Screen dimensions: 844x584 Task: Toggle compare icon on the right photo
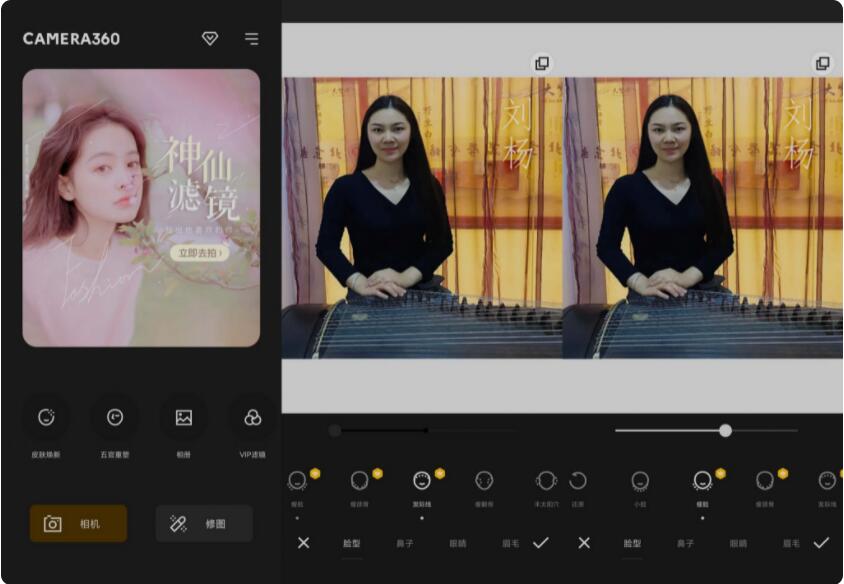(822, 63)
